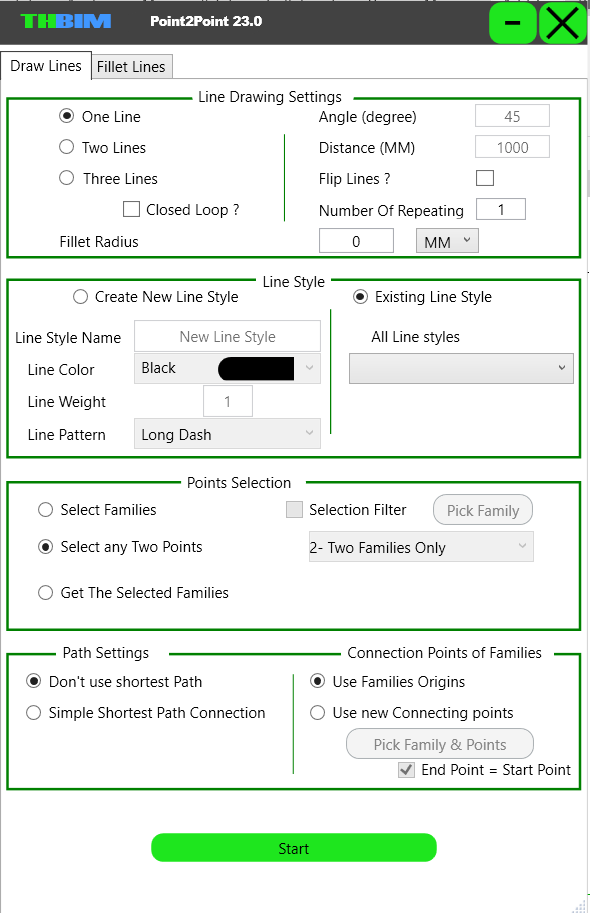The image size is (590, 913).
Task: Click the black Line Color swatch
Action: [256, 369]
